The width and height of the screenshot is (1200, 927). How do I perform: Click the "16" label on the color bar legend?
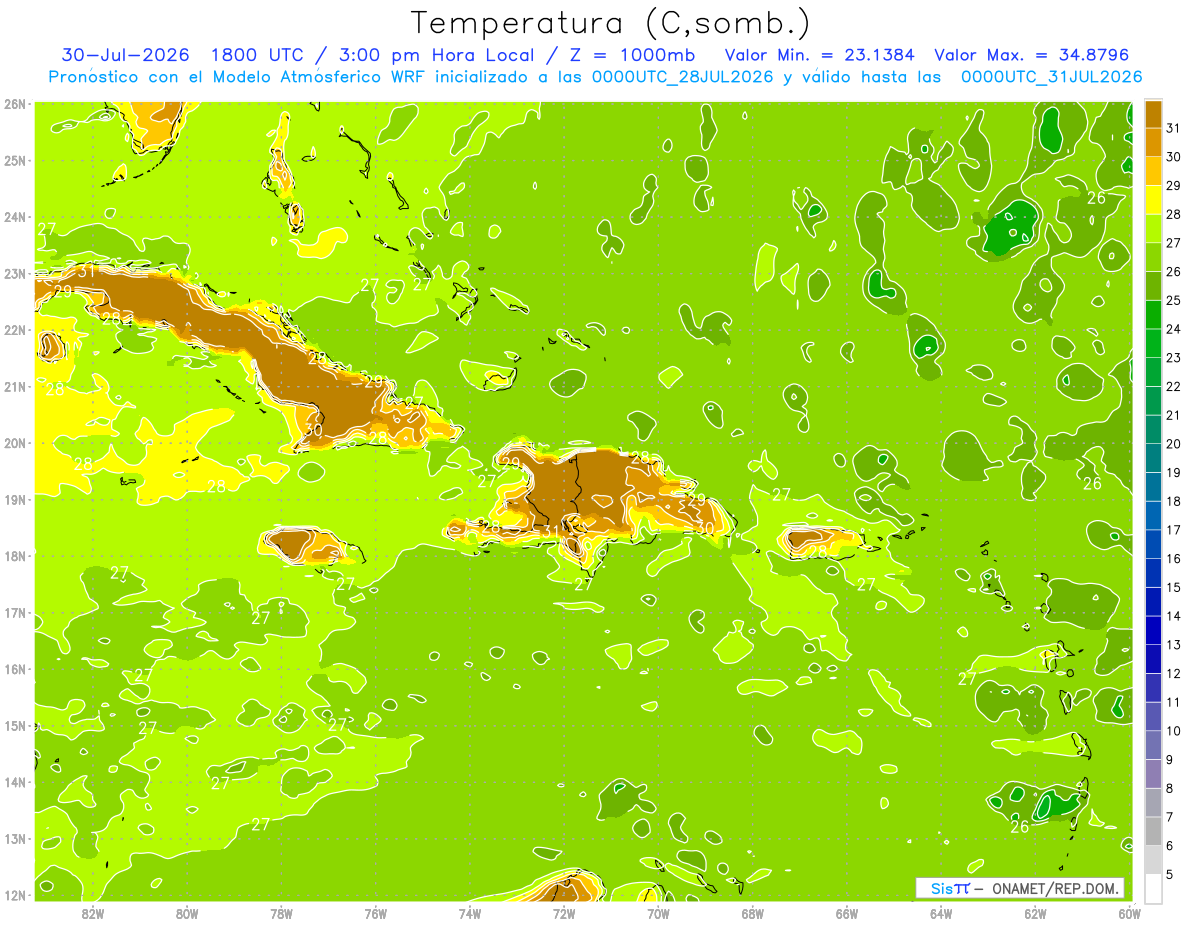point(1174,558)
